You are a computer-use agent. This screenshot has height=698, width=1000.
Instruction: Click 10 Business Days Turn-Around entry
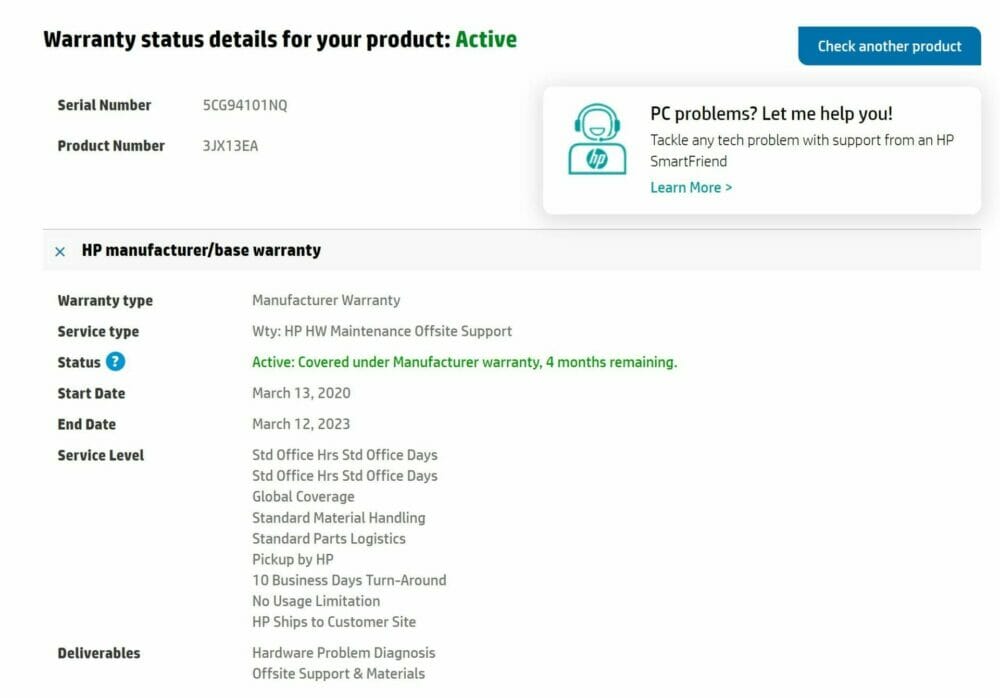349,581
